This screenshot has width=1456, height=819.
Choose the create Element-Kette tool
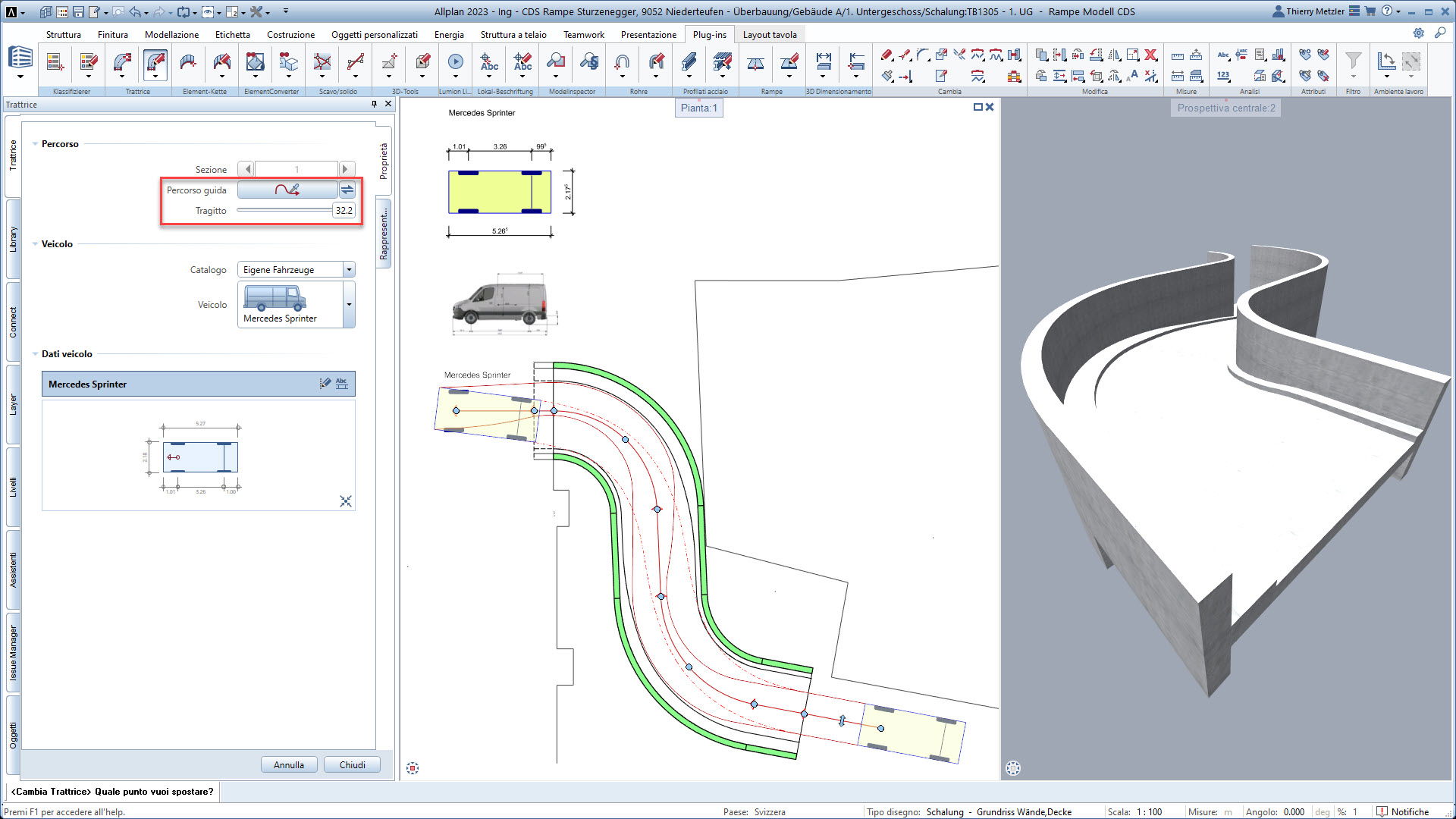pyautogui.click(x=188, y=61)
